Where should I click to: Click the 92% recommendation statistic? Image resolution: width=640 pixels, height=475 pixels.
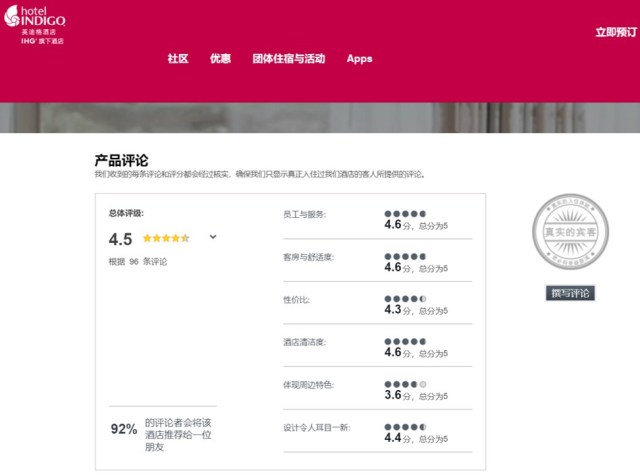pyautogui.click(x=124, y=429)
